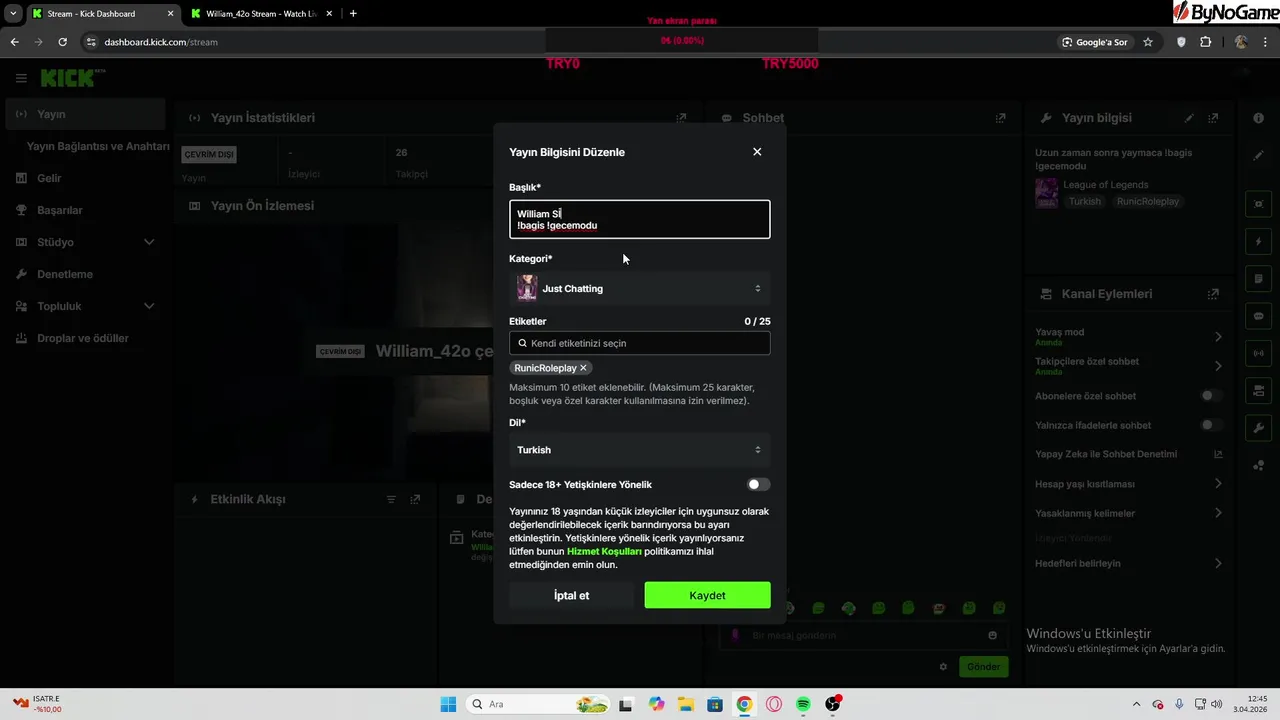
Task: Click the Etiketler tag search field
Action: pyautogui.click(x=640, y=343)
